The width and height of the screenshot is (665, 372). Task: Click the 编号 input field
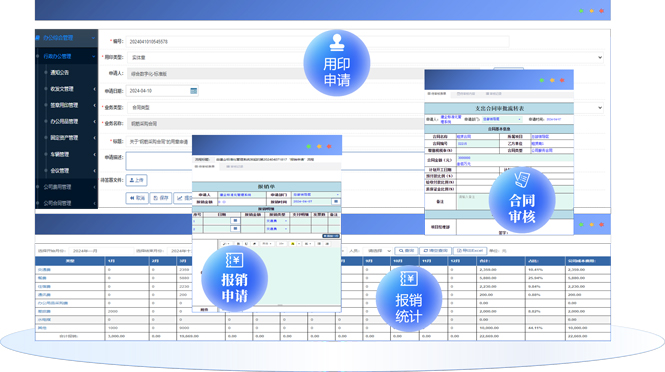click(317, 42)
